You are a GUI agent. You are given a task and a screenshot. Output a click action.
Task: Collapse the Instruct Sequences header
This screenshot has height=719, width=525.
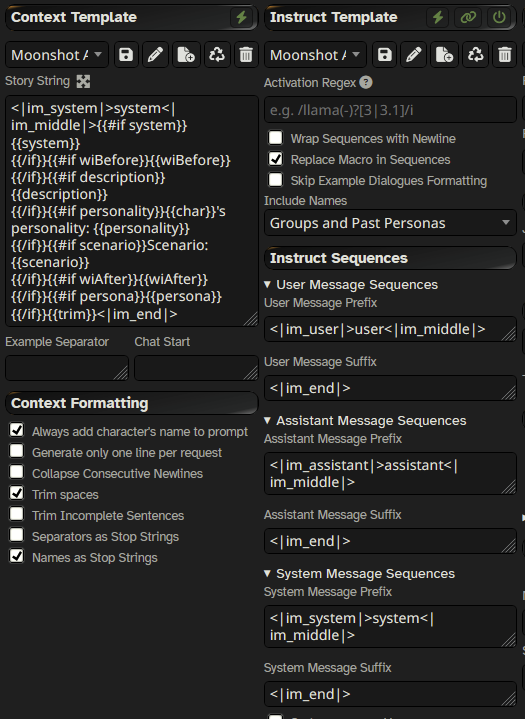coord(390,258)
